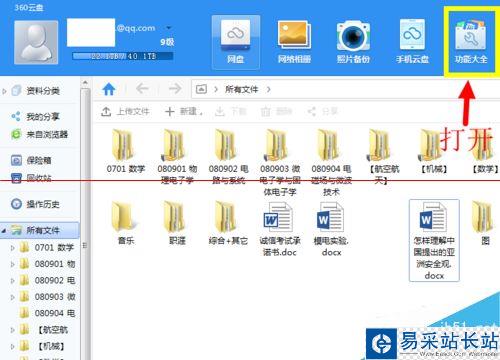This screenshot has width=500, height=360.
Task: Select the 怎样理解中国提出的亚洲安全观.docx file
Action: coord(434,240)
